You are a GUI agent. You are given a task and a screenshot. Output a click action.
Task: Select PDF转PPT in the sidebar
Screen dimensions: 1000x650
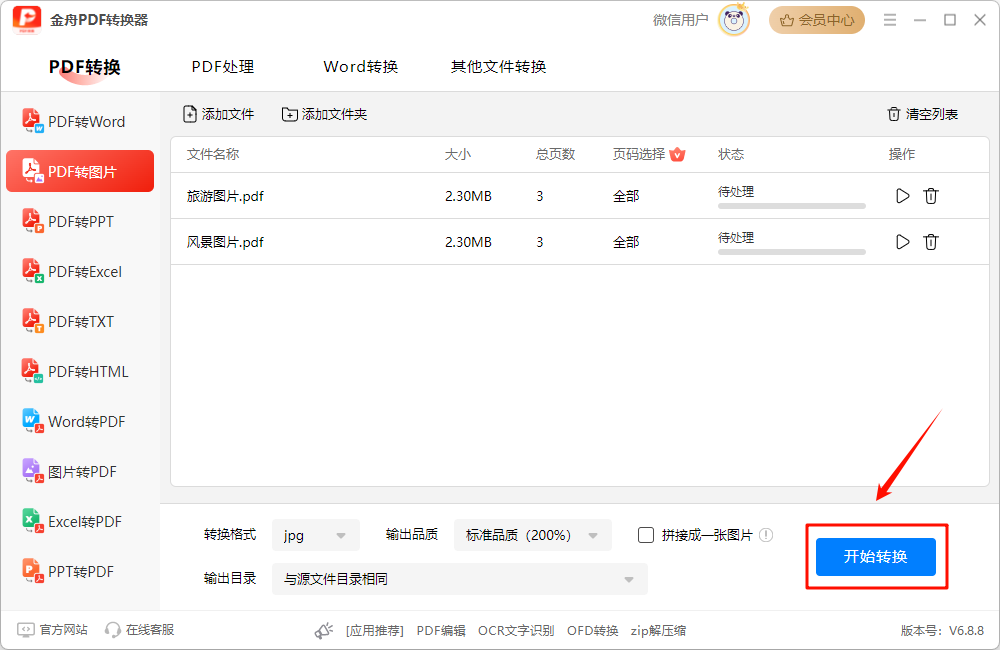point(80,221)
